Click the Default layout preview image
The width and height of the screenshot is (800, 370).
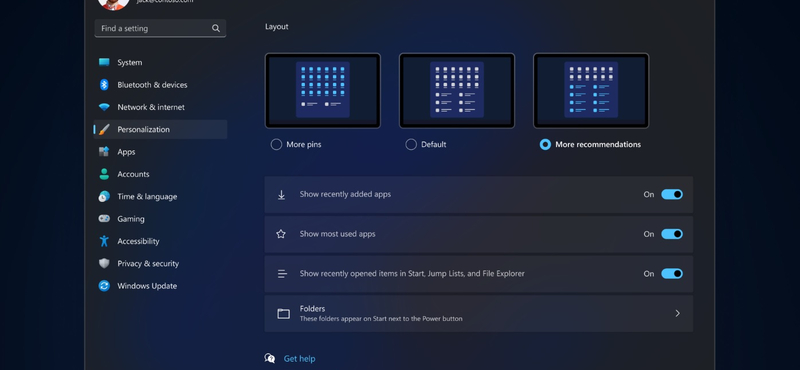457,90
